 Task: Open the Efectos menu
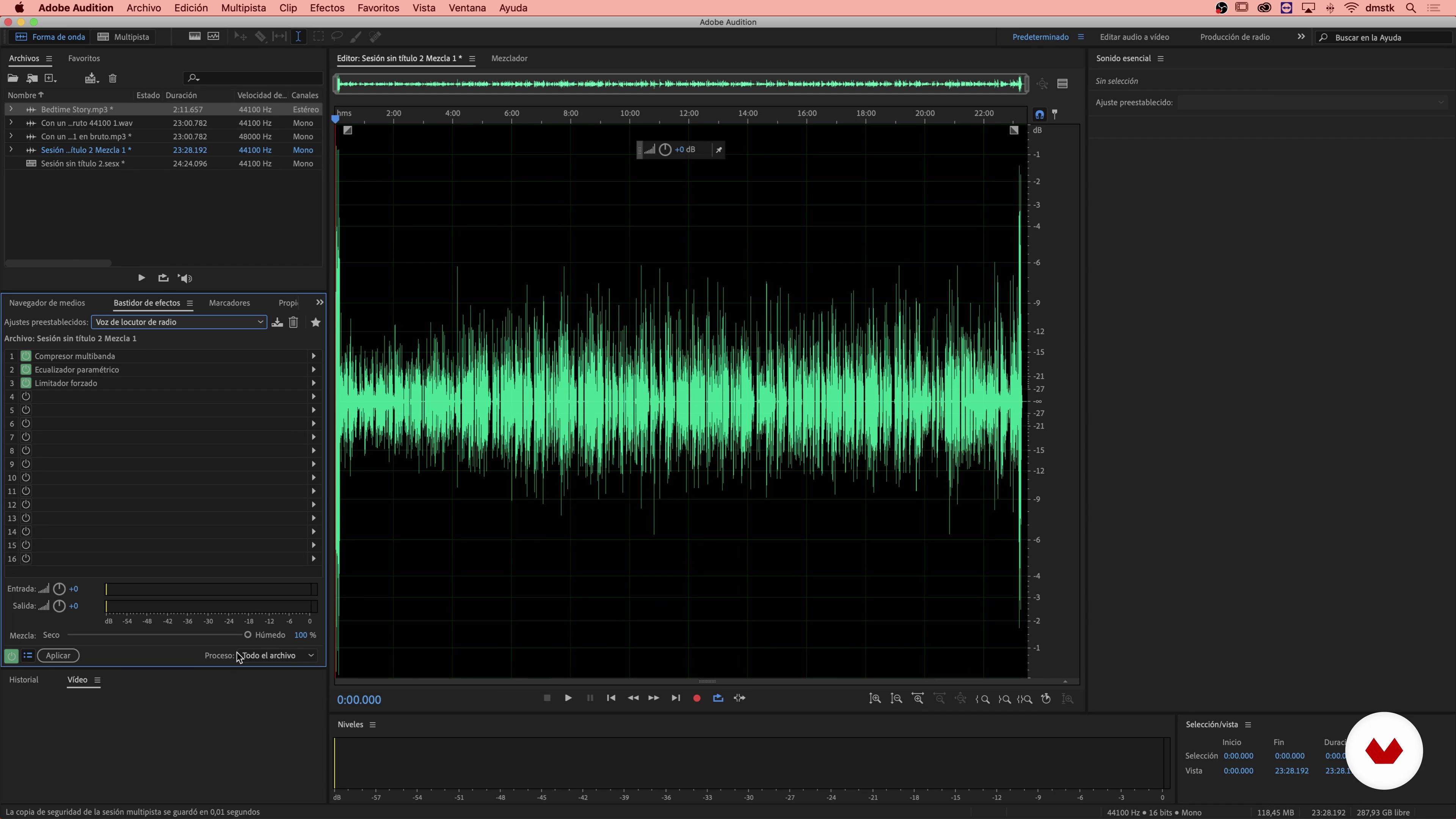point(327,8)
